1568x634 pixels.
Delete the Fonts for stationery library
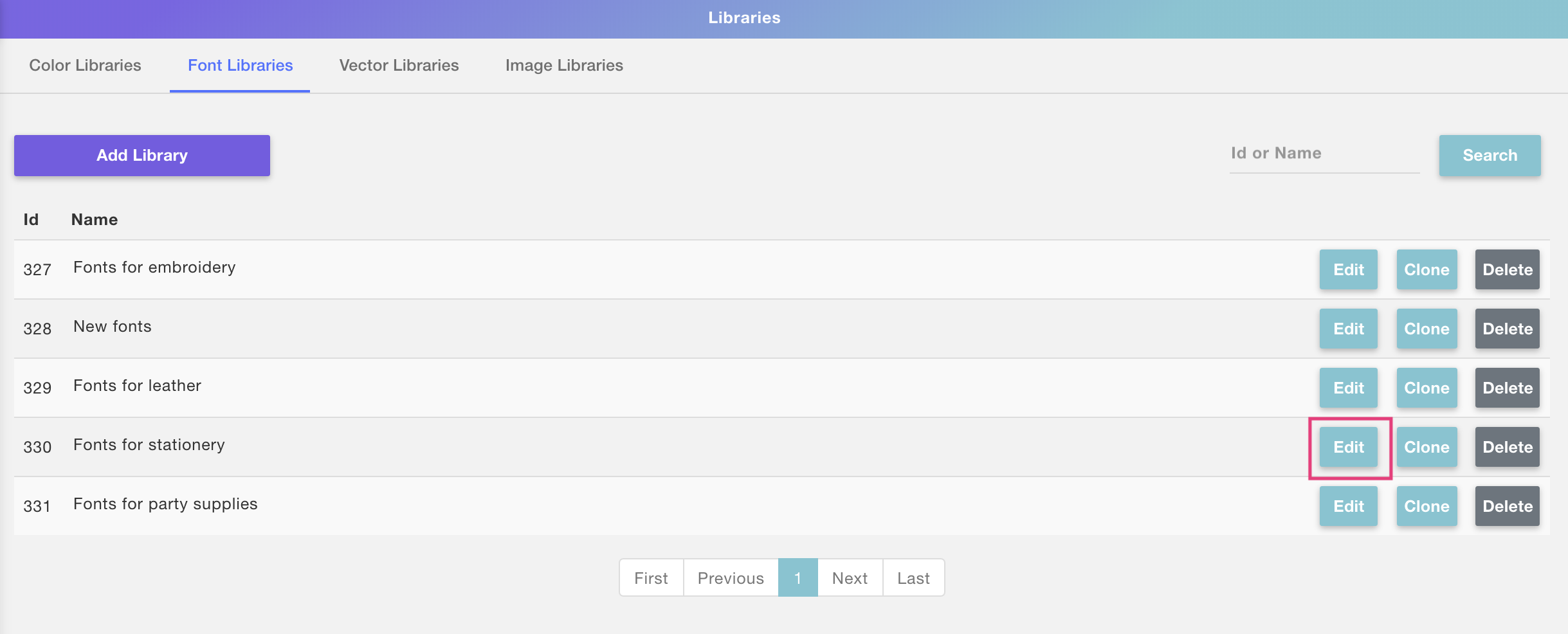tap(1507, 447)
